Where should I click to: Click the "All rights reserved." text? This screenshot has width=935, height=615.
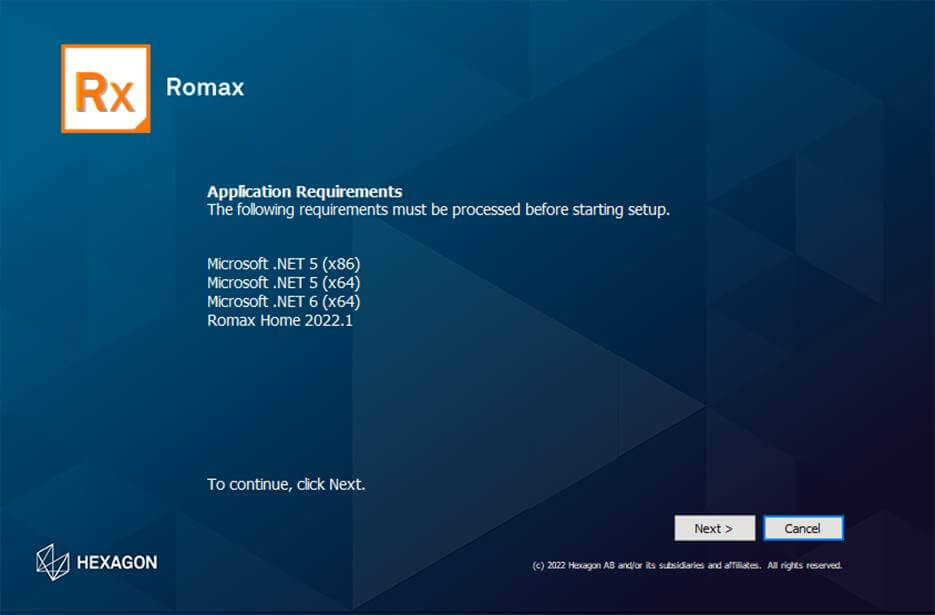tap(805, 565)
